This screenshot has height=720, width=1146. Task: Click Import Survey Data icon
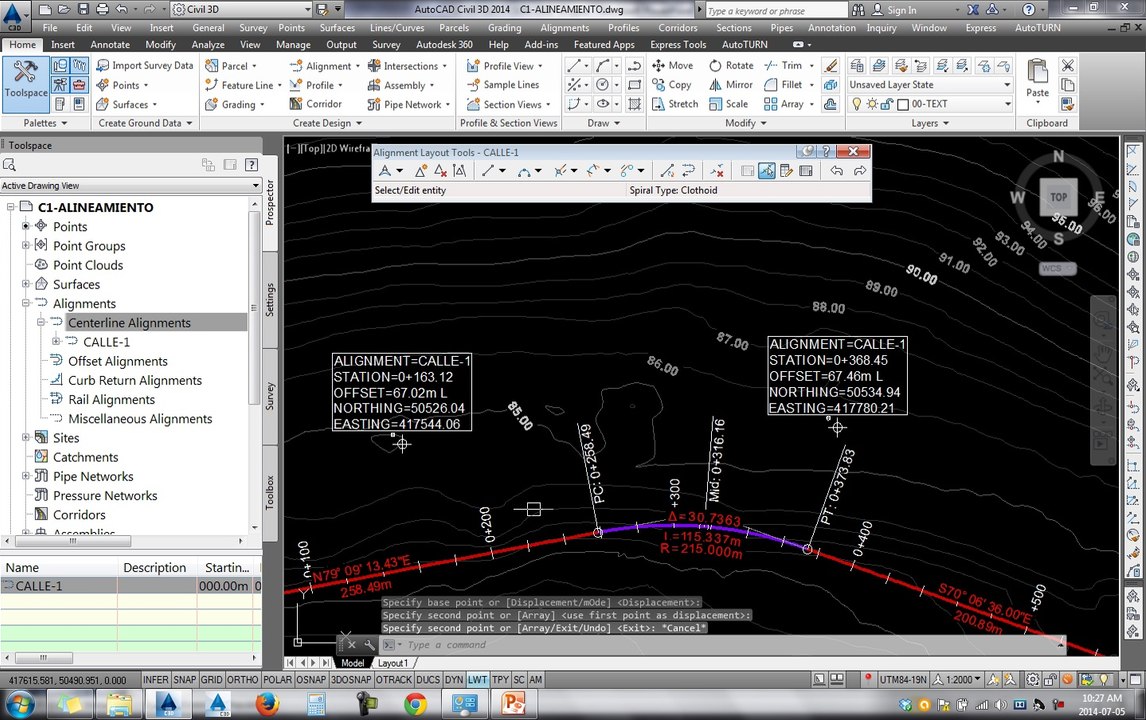coord(103,66)
